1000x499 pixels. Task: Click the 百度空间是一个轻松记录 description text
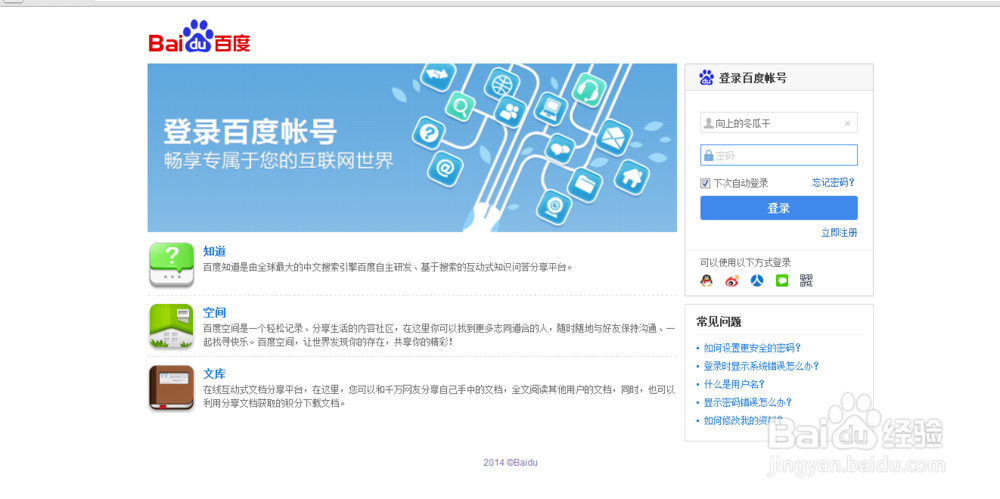[439, 335]
